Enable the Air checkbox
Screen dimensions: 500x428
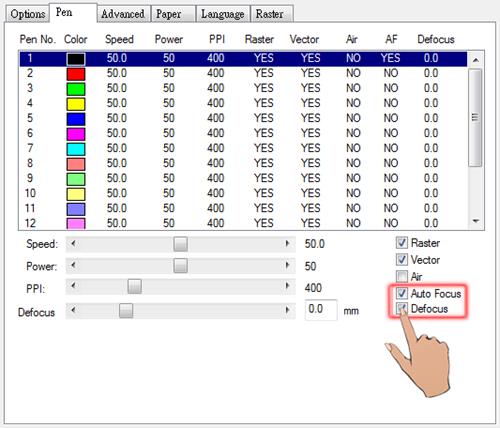click(x=402, y=276)
